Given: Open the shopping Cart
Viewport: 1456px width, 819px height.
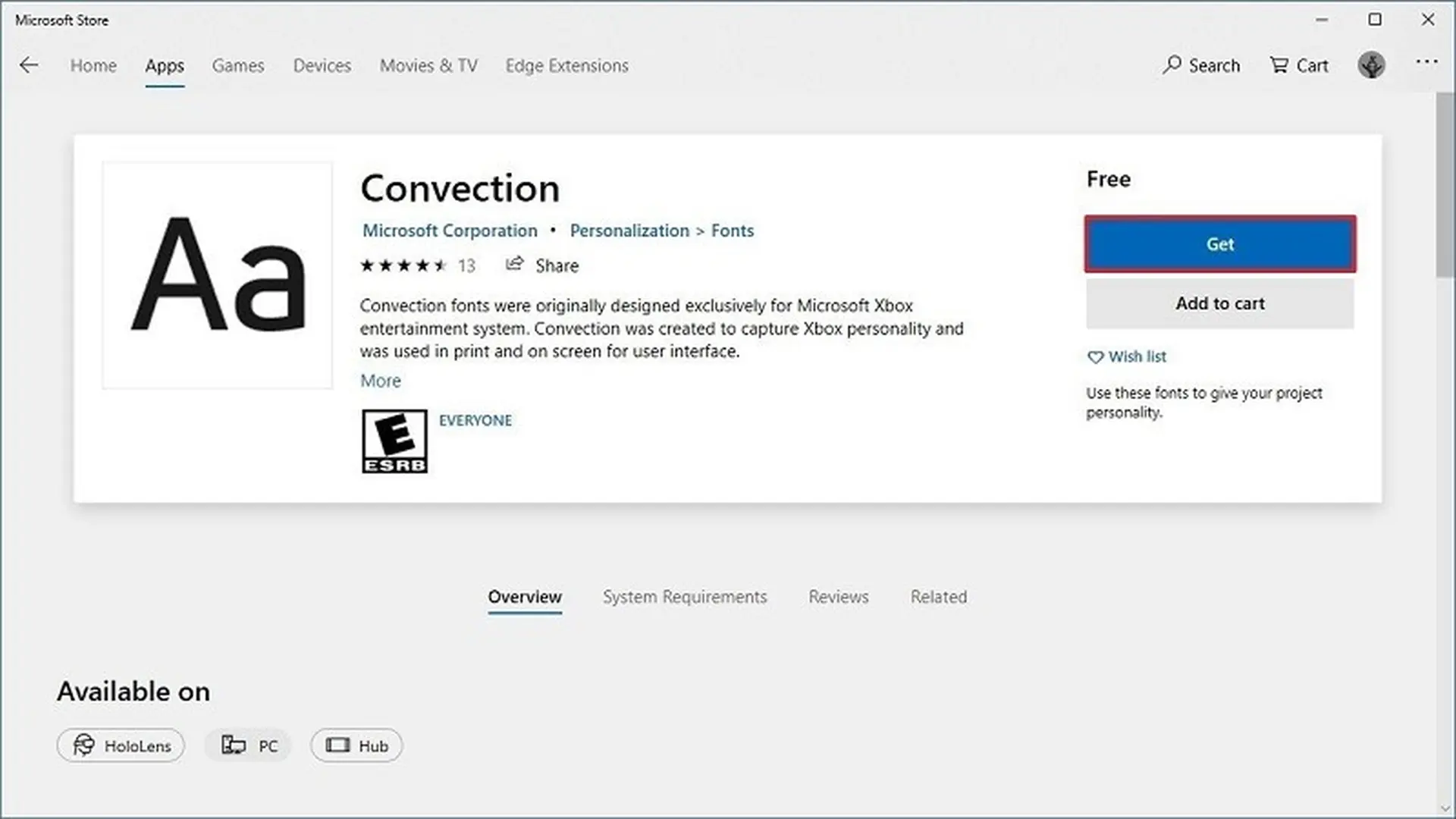Looking at the screenshot, I should (x=1298, y=65).
